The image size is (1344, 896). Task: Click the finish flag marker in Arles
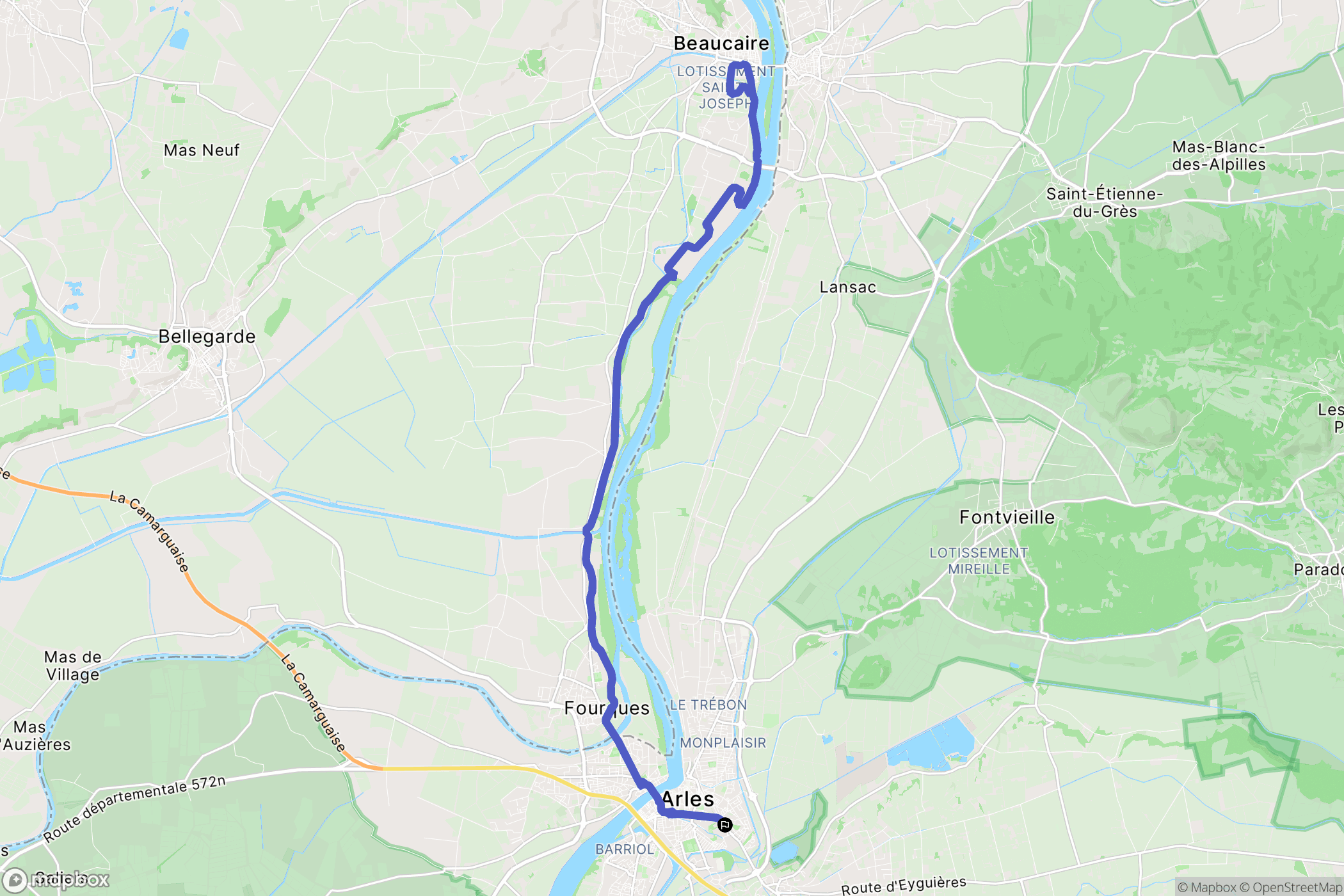click(x=724, y=824)
